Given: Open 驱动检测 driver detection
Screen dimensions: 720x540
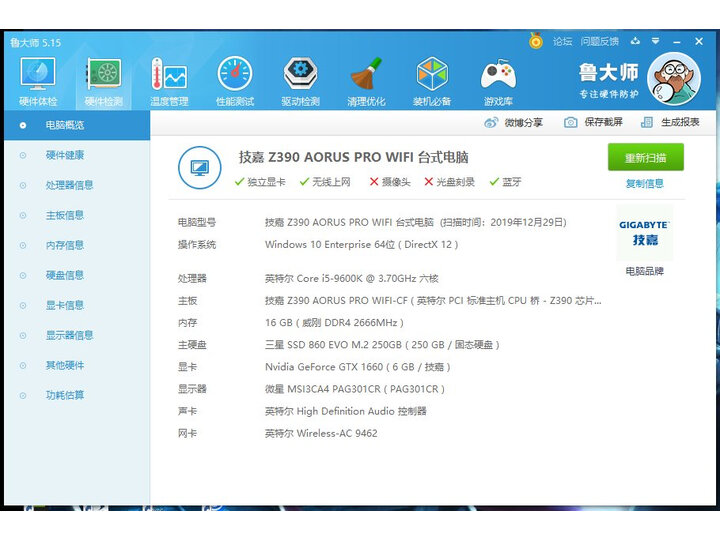Looking at the screenshot, I should [301, 81].
